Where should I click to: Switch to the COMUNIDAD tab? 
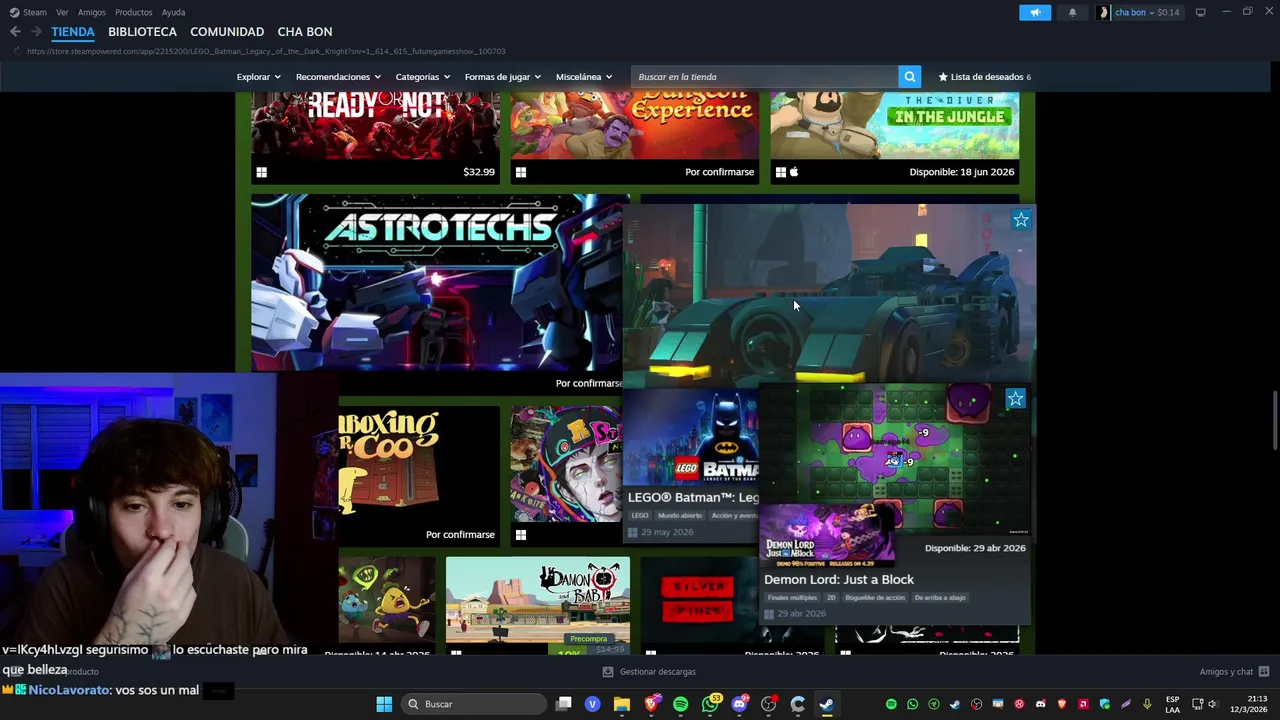(227, 32)
